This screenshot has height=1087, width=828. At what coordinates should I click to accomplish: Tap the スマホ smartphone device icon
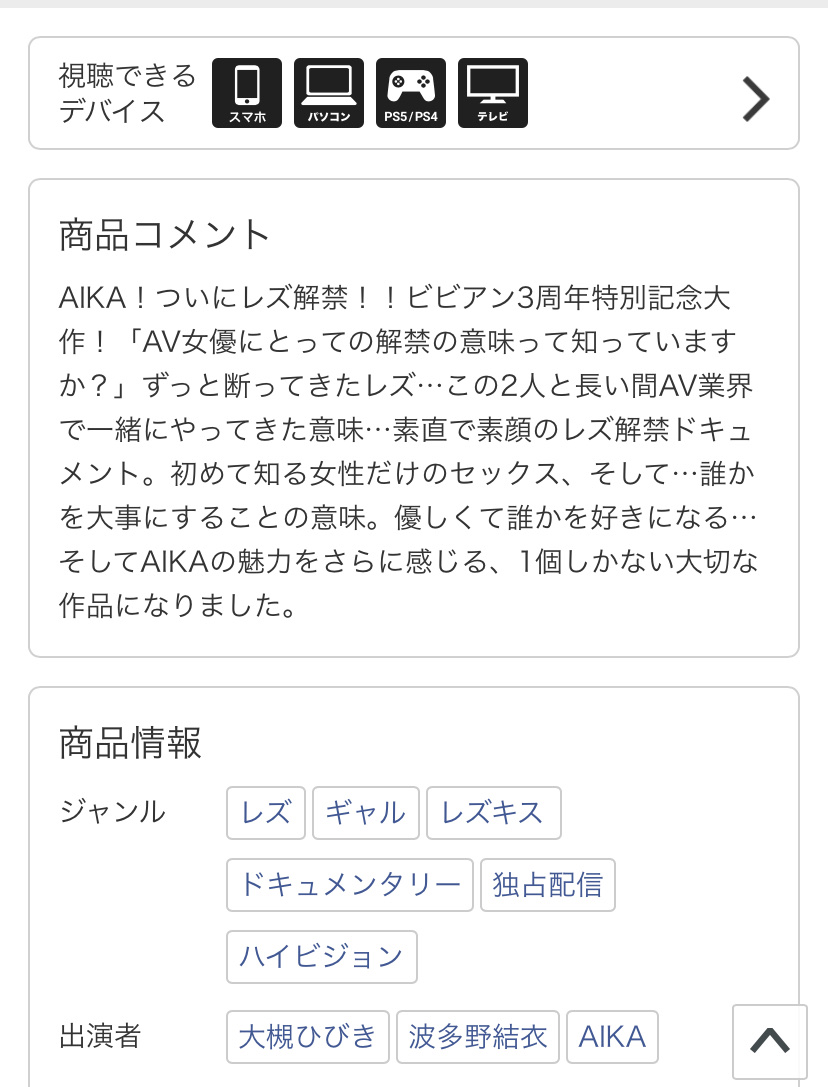click(x=247, y=93)
